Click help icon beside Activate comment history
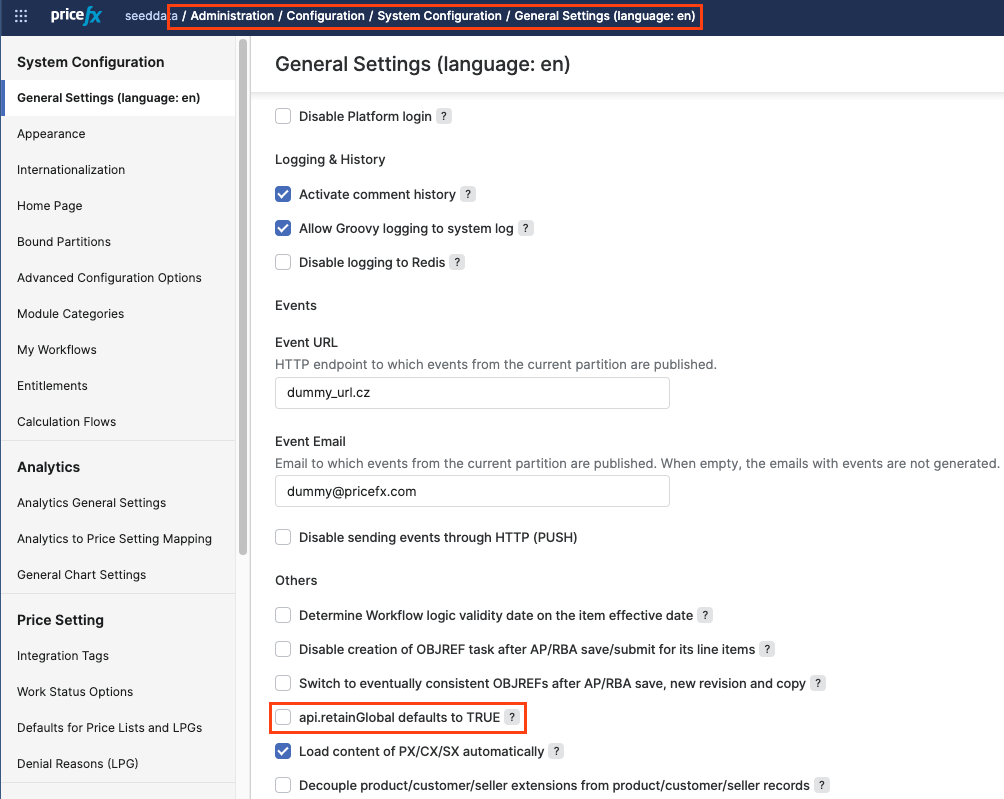 coord(468,194)
